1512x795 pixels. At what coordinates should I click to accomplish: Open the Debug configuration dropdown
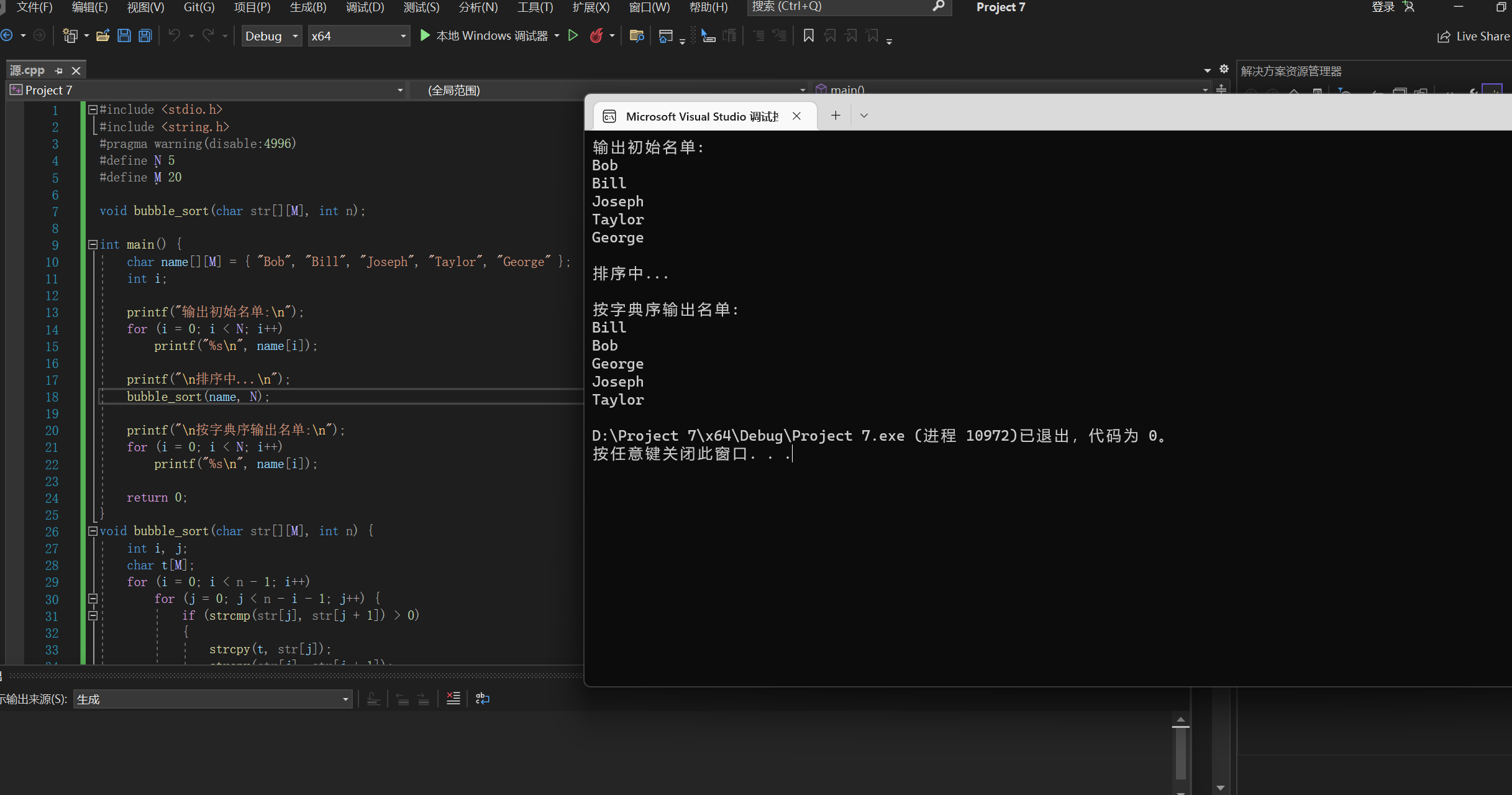point(271,36)
